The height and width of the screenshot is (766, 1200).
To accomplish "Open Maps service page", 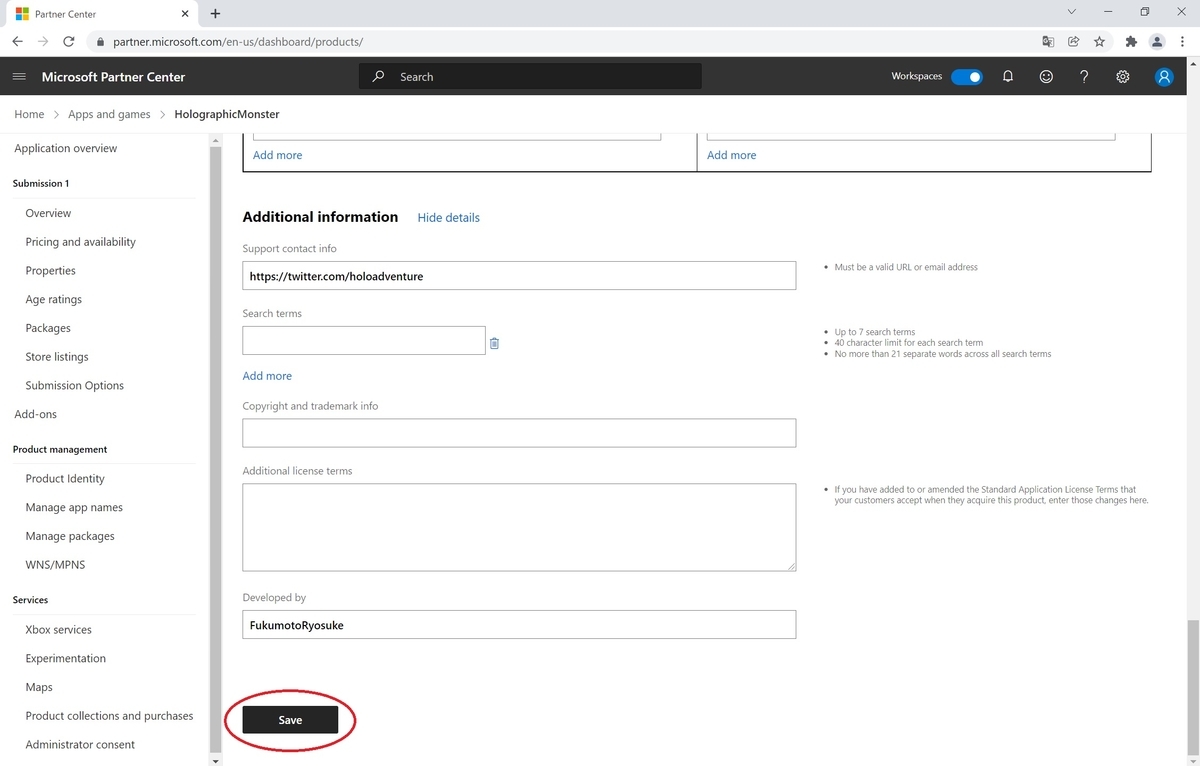I will (x=39, y=687).
